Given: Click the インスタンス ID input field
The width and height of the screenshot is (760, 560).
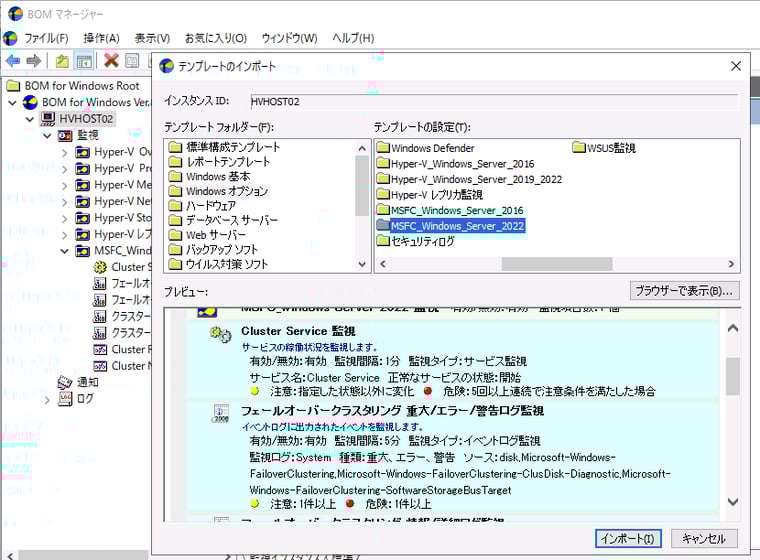Looking at the screenshot, I should coord(494,101).
